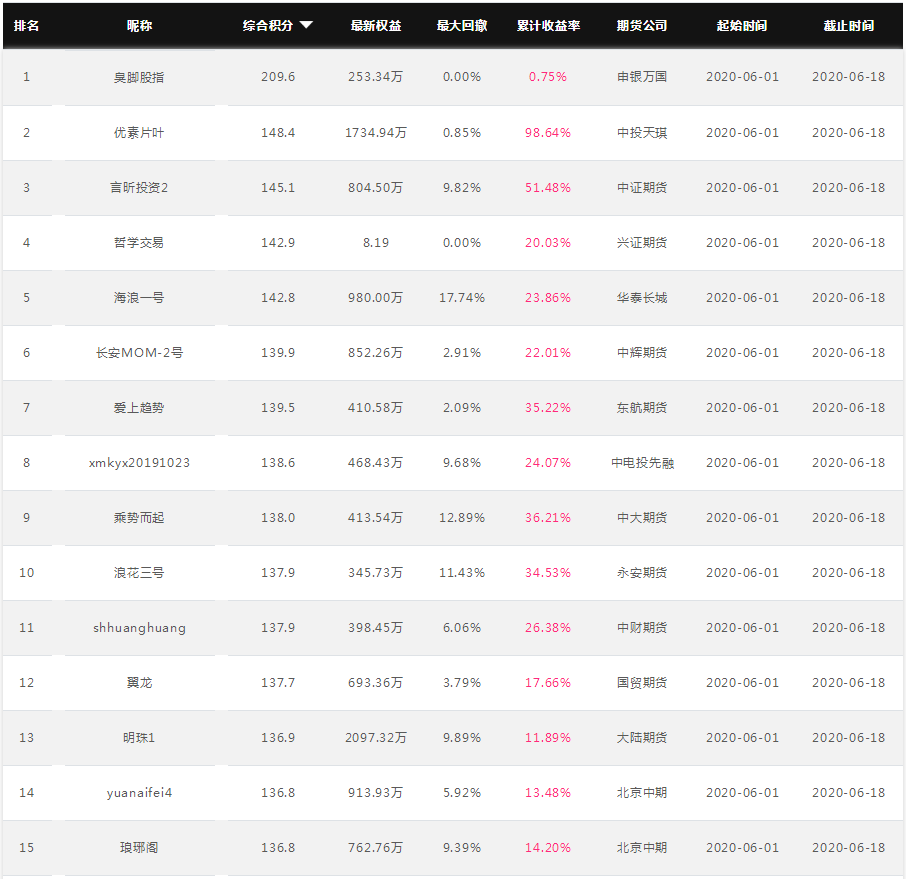Click the yuanaifei4 nickname
The image size is (906, 879).
pyautogui.click(x=139, y=793)
